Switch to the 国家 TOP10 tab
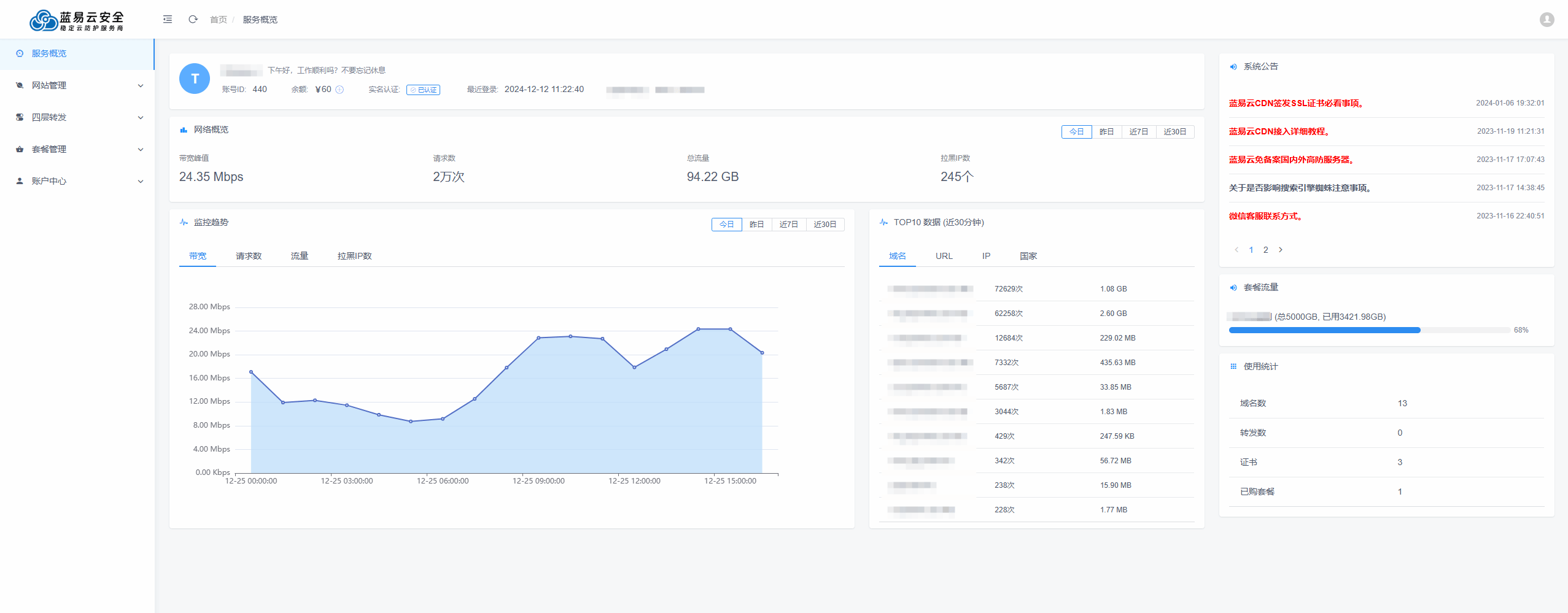 pyautogui.click(x=1028, y=256)
